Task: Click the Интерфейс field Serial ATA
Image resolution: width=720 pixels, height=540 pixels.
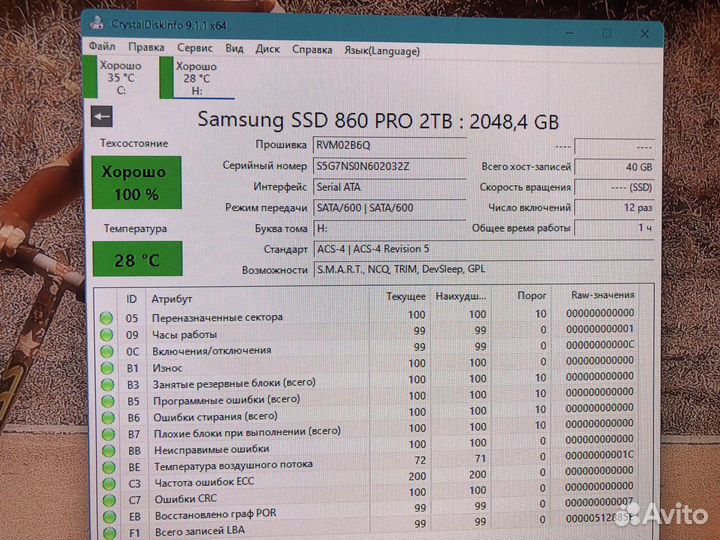Action: tap(389, 187)
